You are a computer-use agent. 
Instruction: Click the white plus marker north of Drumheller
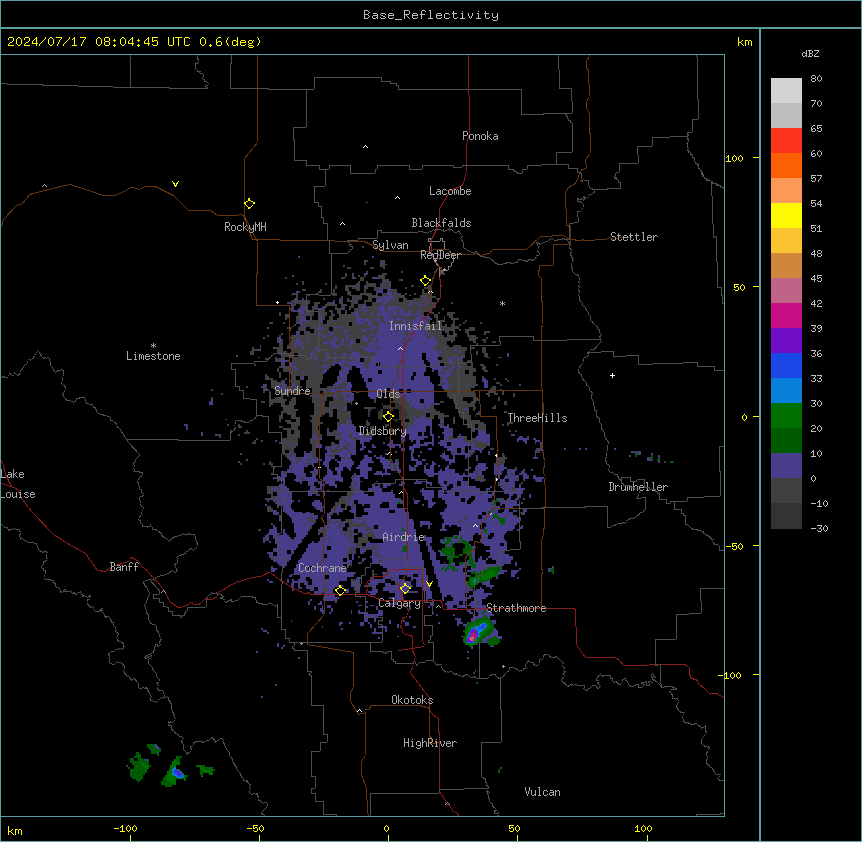pyautogui.click(x=612, y=375)
